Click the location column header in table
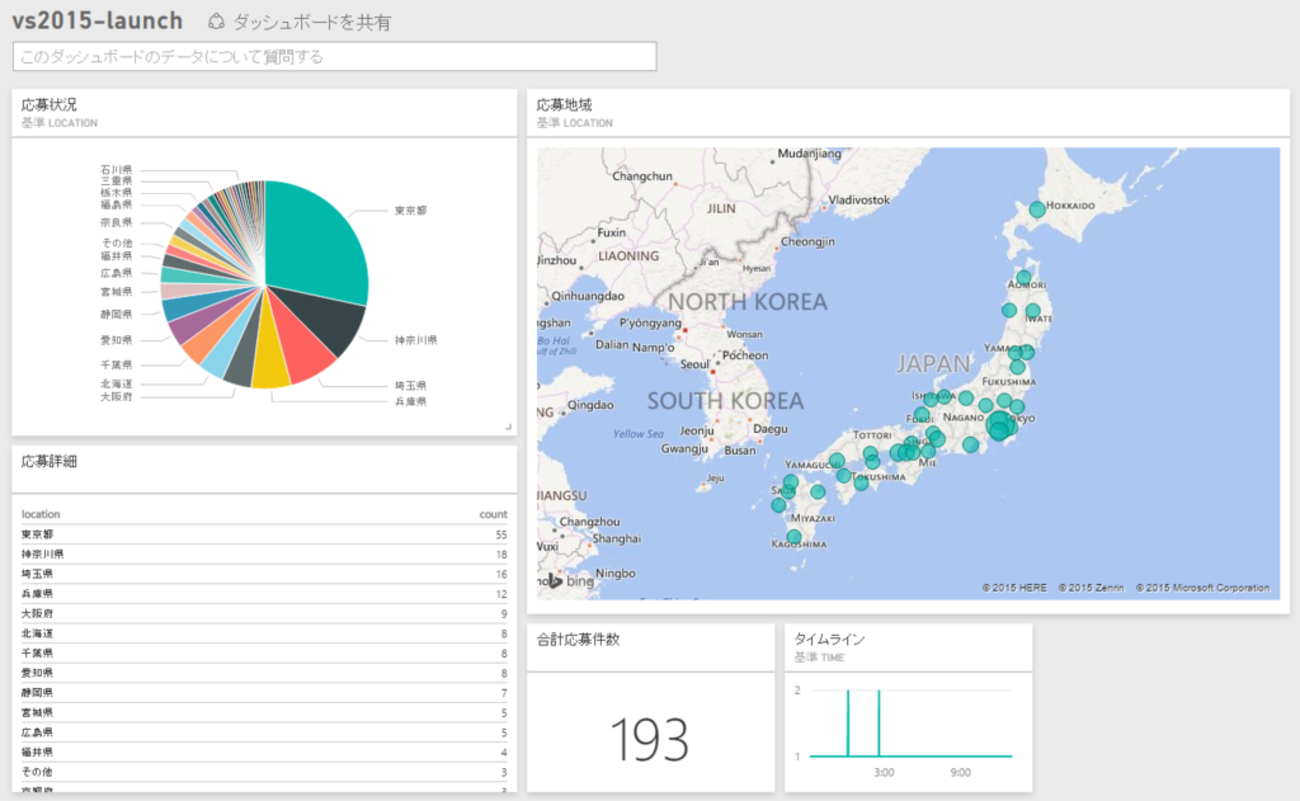 click(x=41, y=514)
